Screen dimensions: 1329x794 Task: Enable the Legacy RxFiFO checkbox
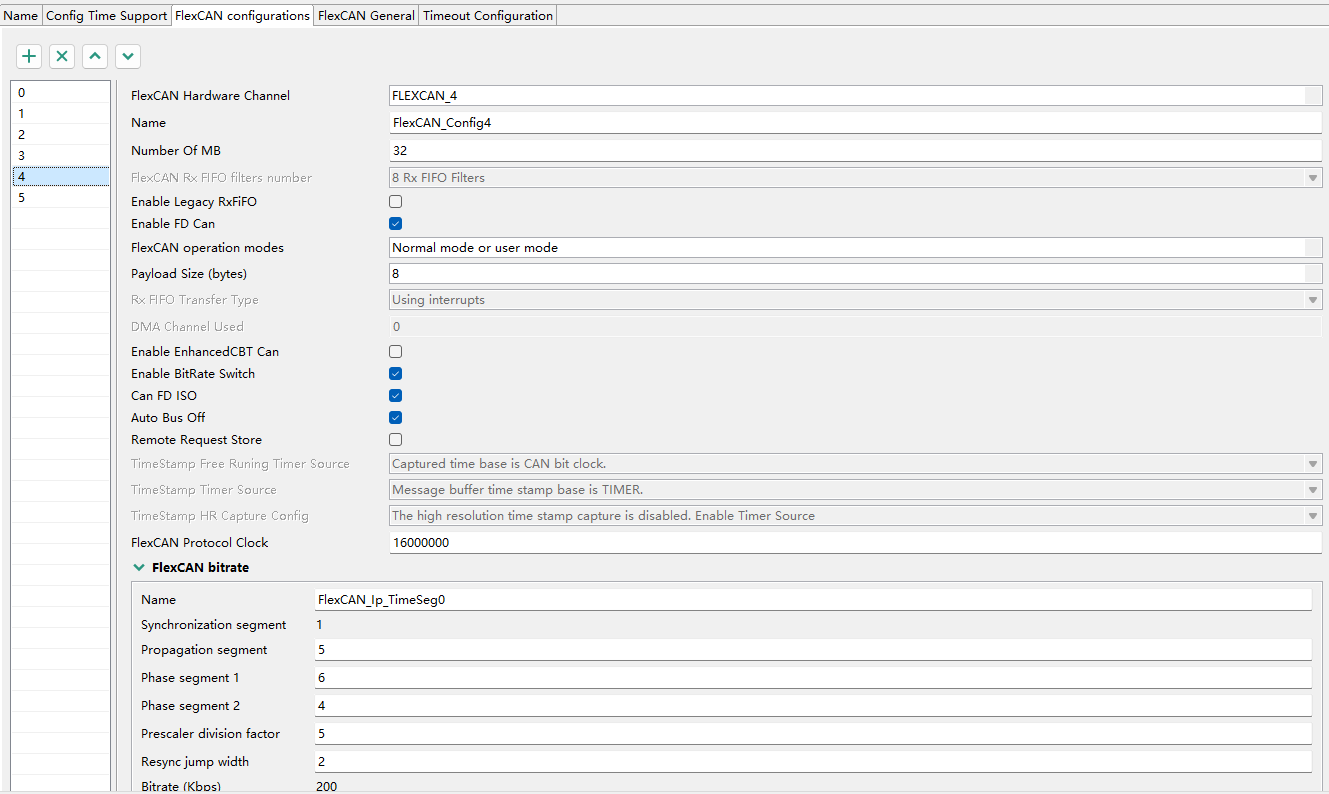point(395,201)
